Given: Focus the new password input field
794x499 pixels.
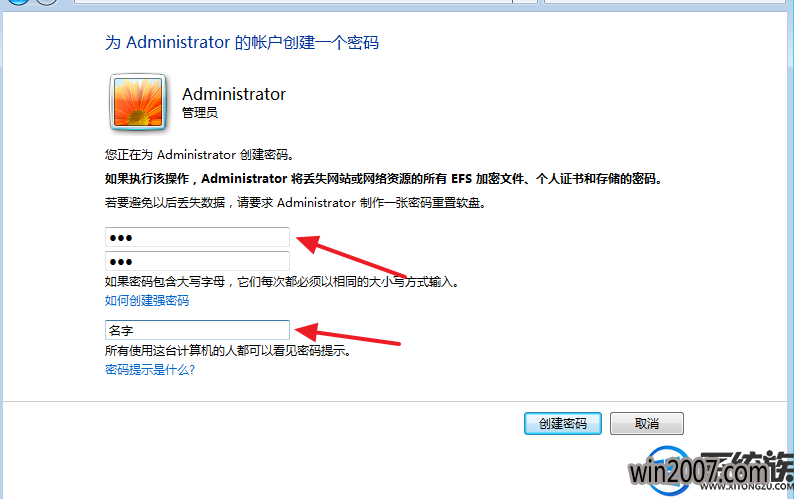Looking at the screenshot, I should (x=197, y=237).
